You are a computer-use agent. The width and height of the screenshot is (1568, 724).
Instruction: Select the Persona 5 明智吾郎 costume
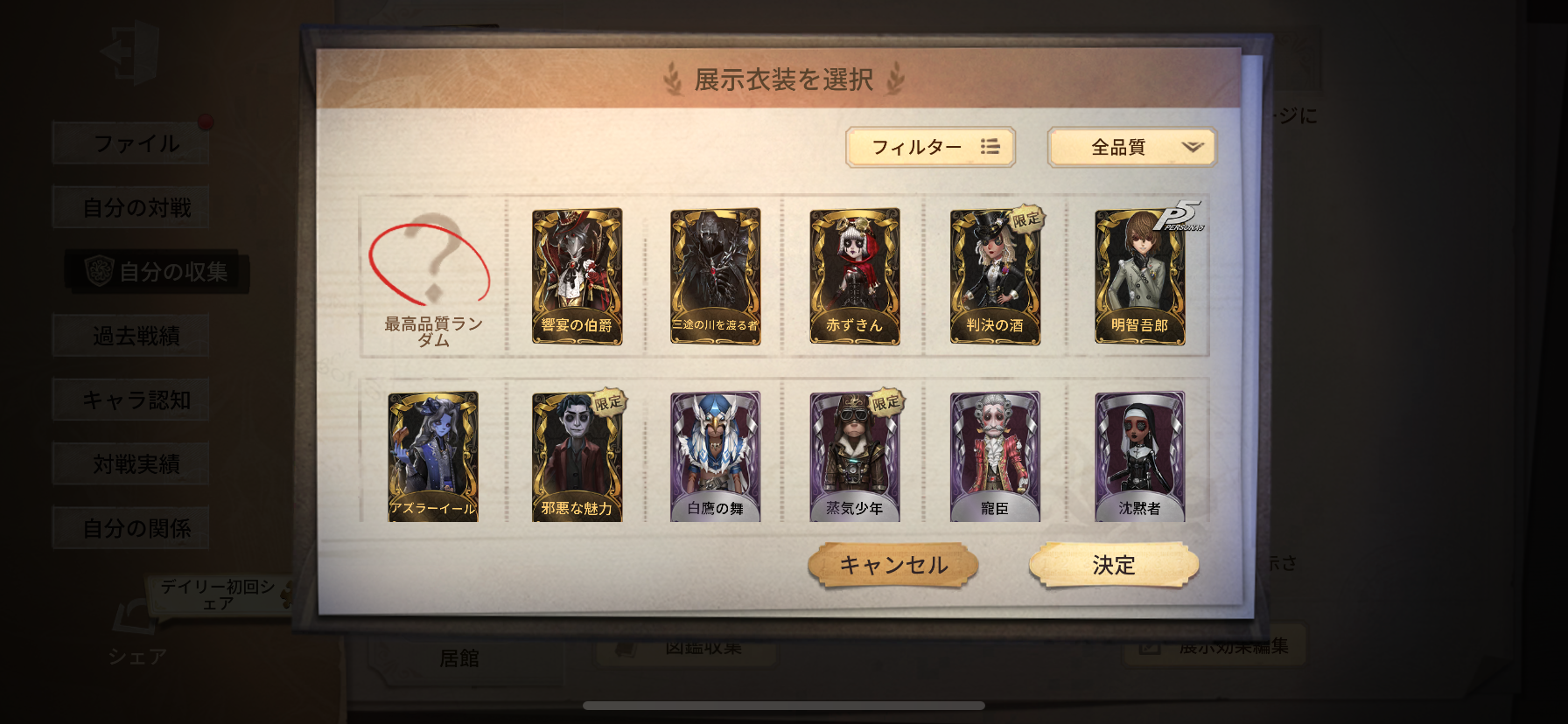(x=1140, y=276)
